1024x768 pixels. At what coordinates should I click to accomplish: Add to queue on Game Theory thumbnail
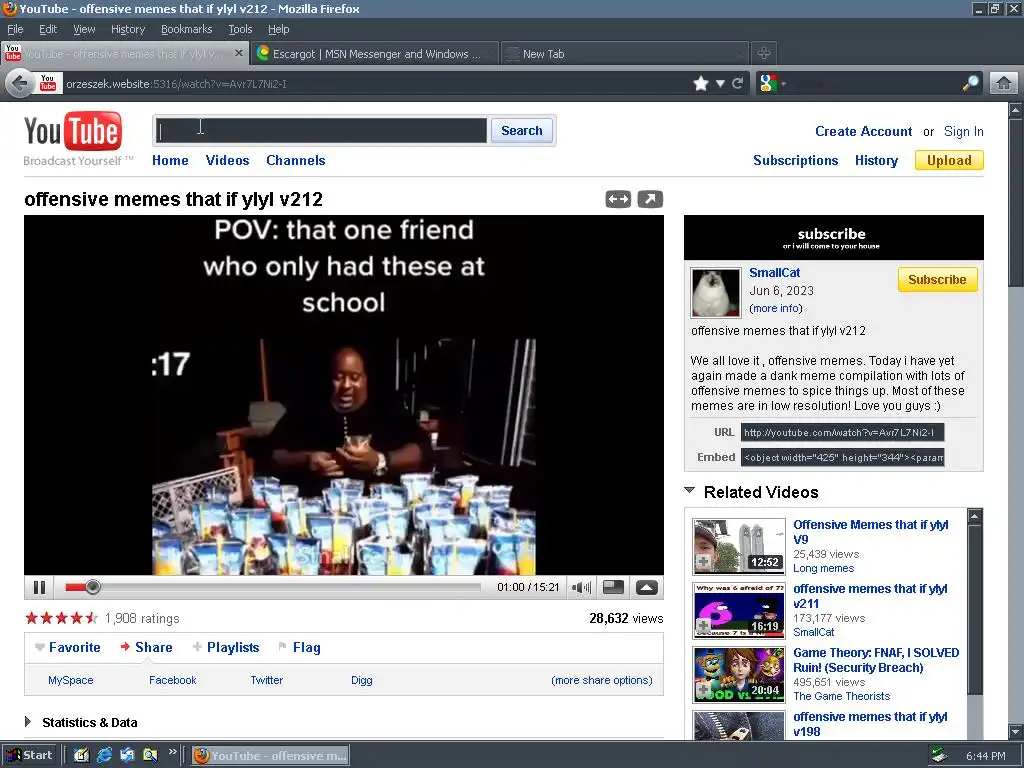pyautogui.click(x=703, y=690)
